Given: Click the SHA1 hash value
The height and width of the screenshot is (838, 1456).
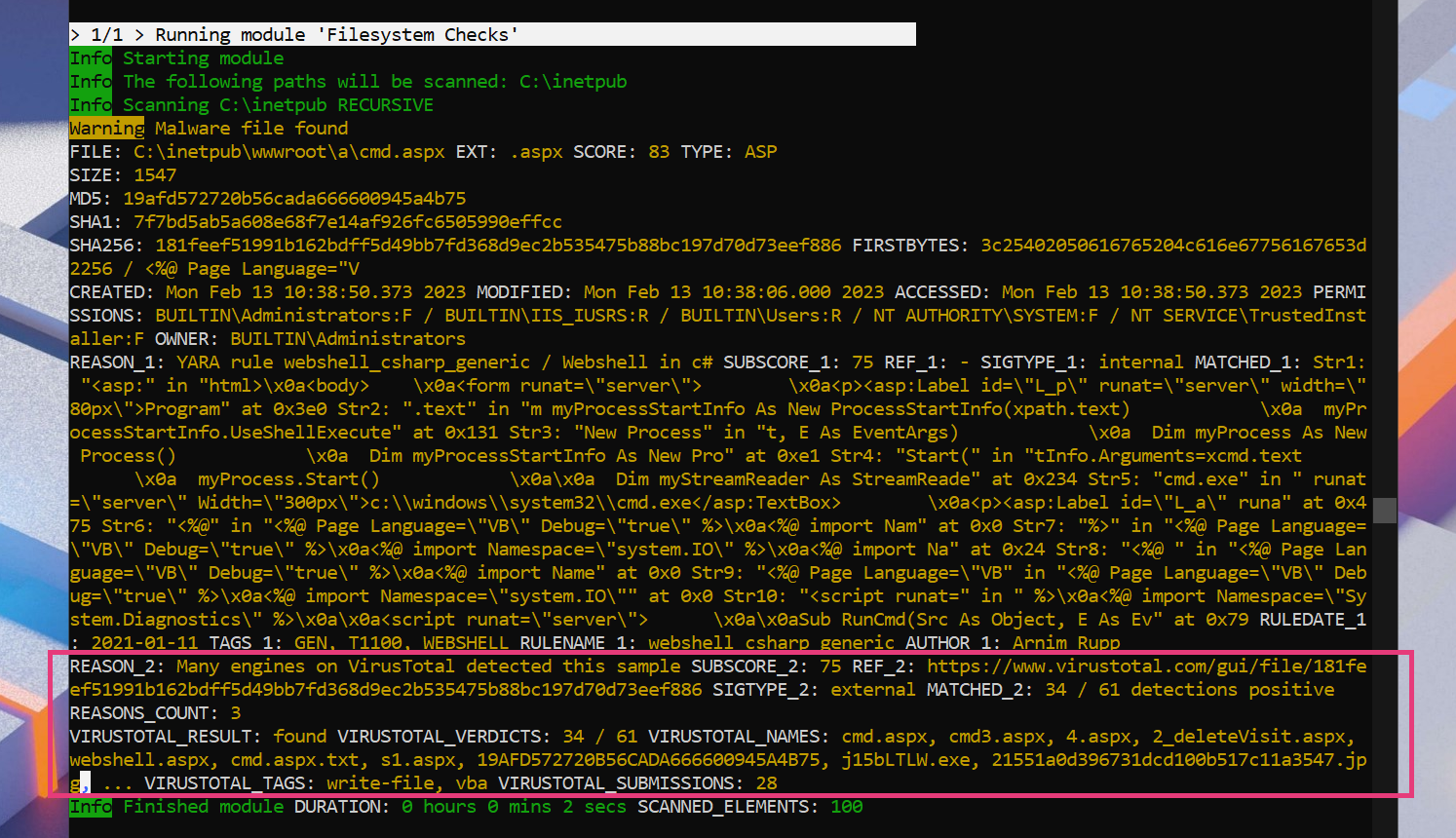Looking at the screenshot, I should [347, 222].
